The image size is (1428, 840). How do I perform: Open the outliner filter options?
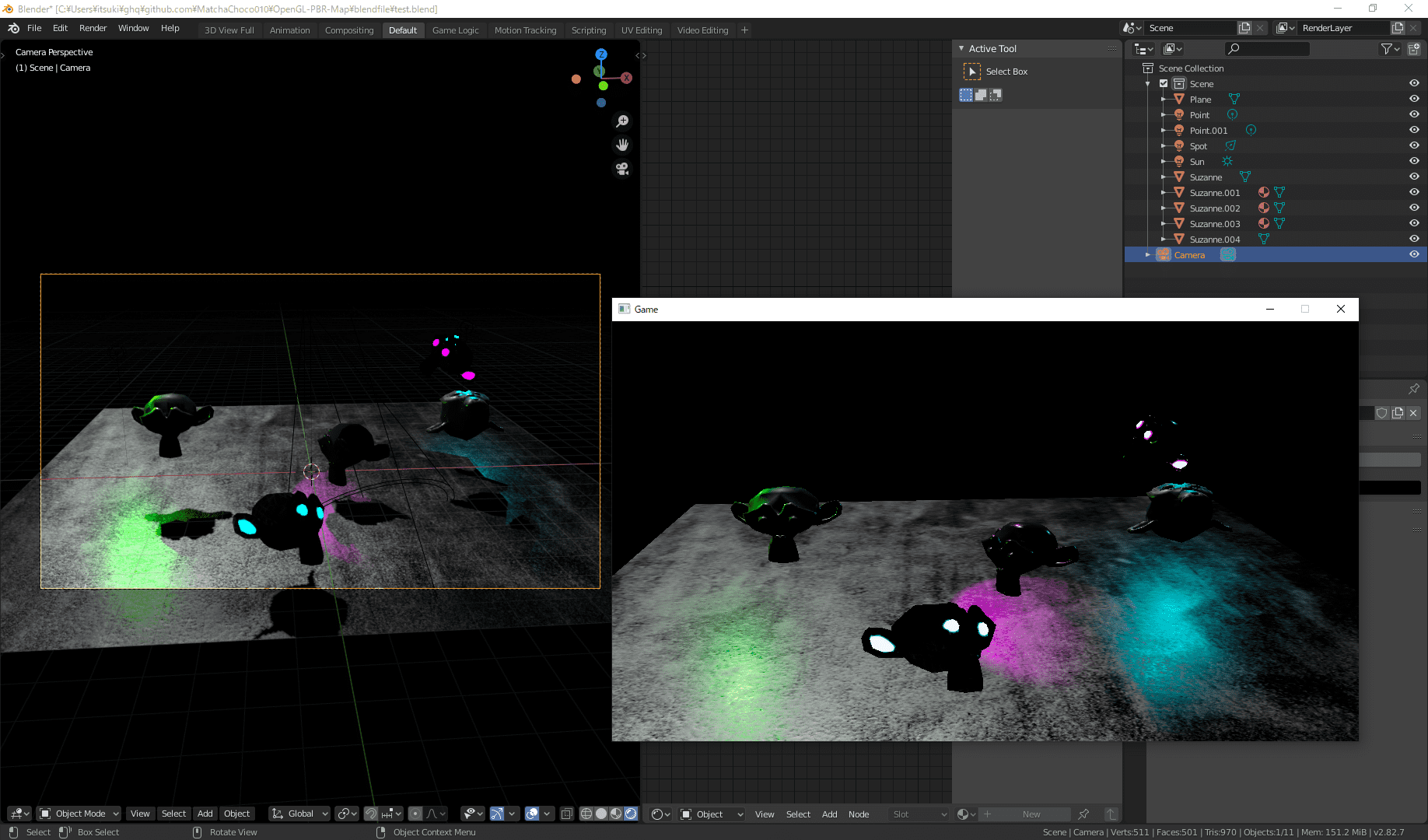tap(1388, 48)
